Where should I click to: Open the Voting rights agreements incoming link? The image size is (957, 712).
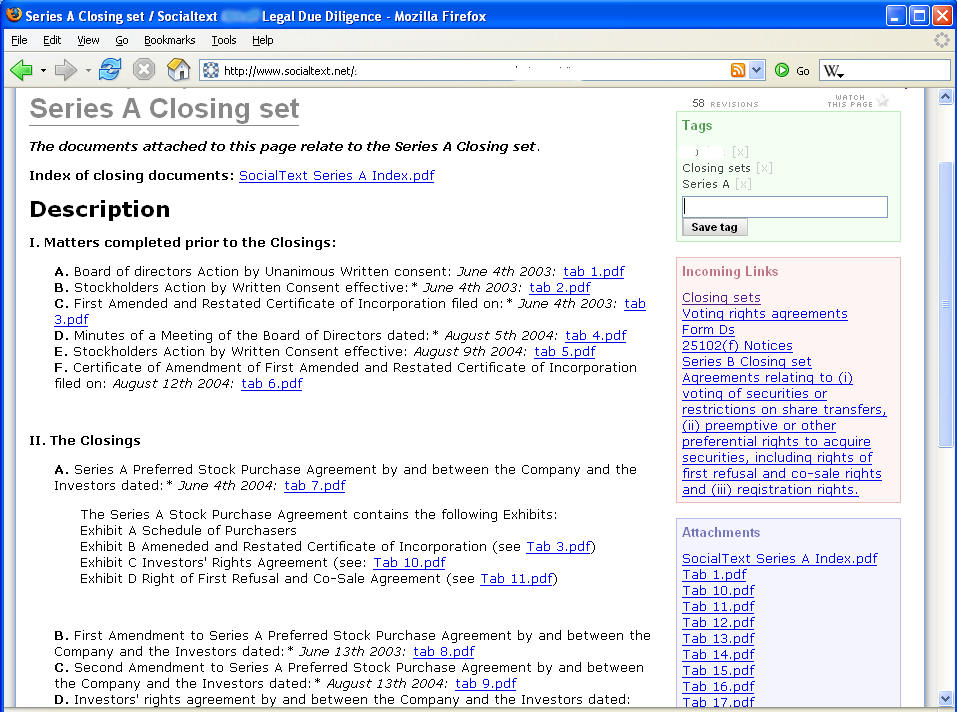click(x=764, y=314)
